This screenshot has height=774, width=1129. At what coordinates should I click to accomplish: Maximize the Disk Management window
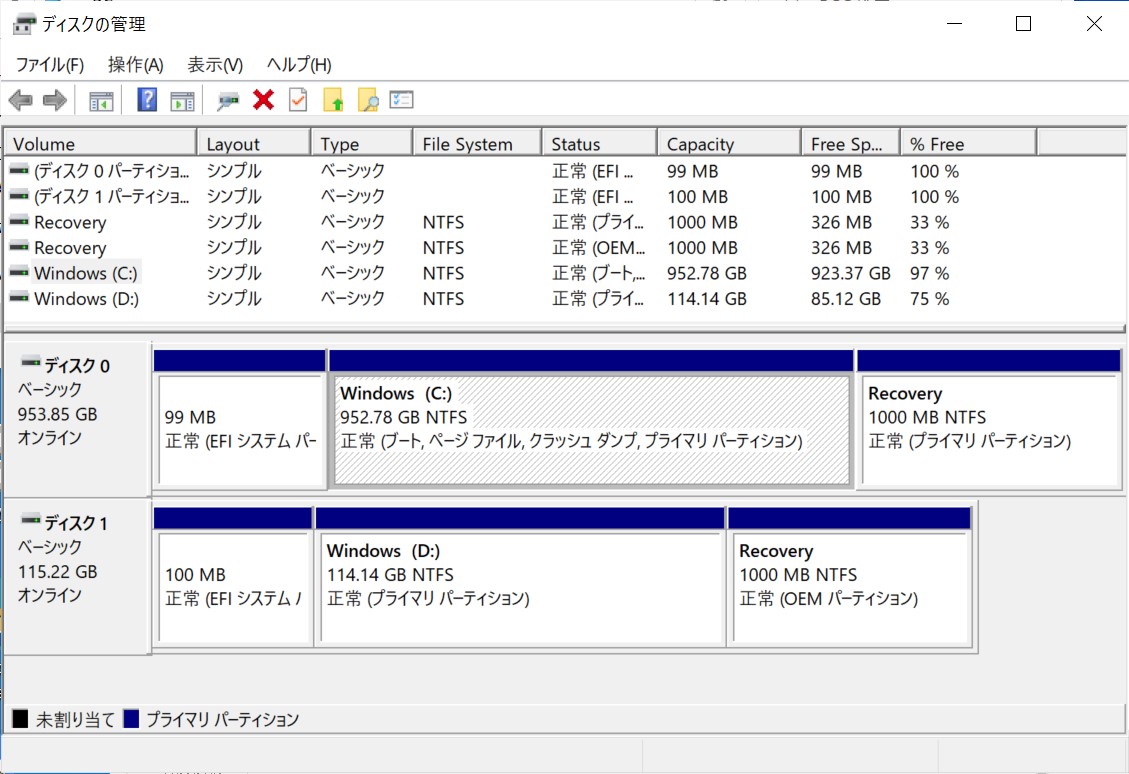click(x=1023, y=24)
